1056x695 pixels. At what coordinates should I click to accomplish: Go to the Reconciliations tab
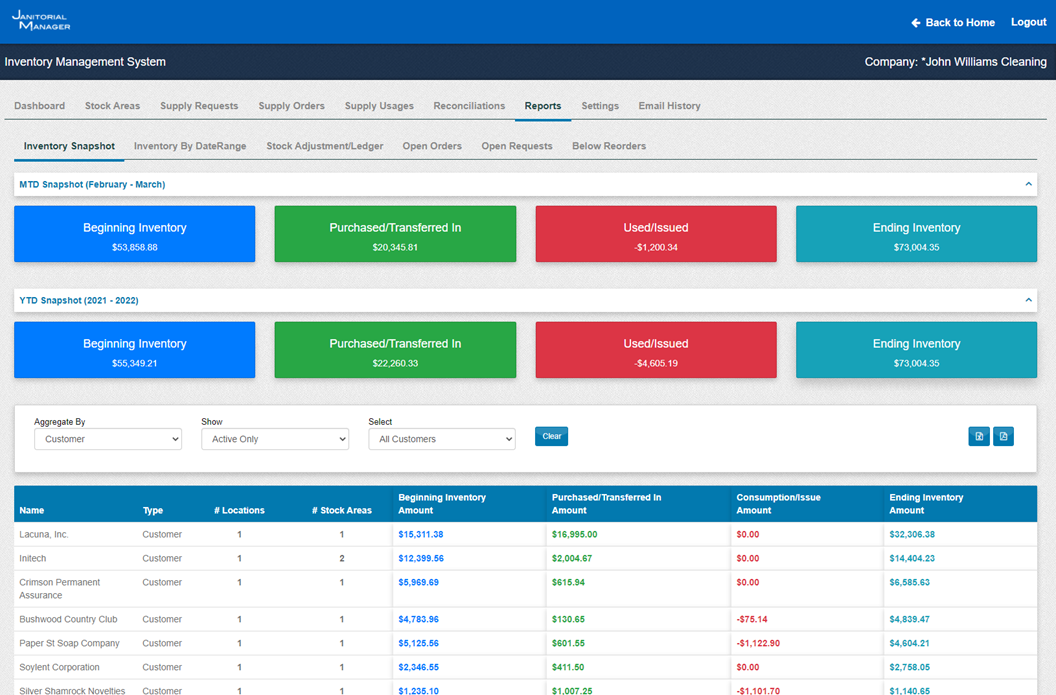pyautogui.click(x=469, y=106)
